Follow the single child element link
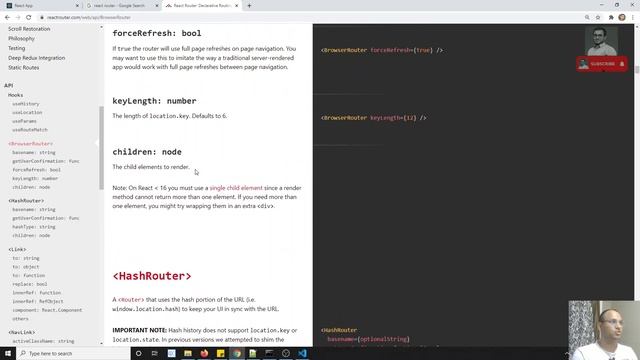 click(x=236, y=188)
